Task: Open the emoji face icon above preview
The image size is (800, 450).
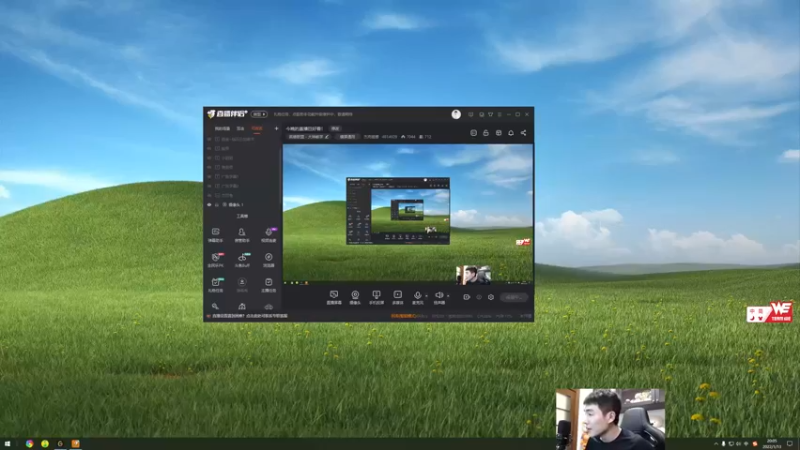Action: tap(473, 133)
